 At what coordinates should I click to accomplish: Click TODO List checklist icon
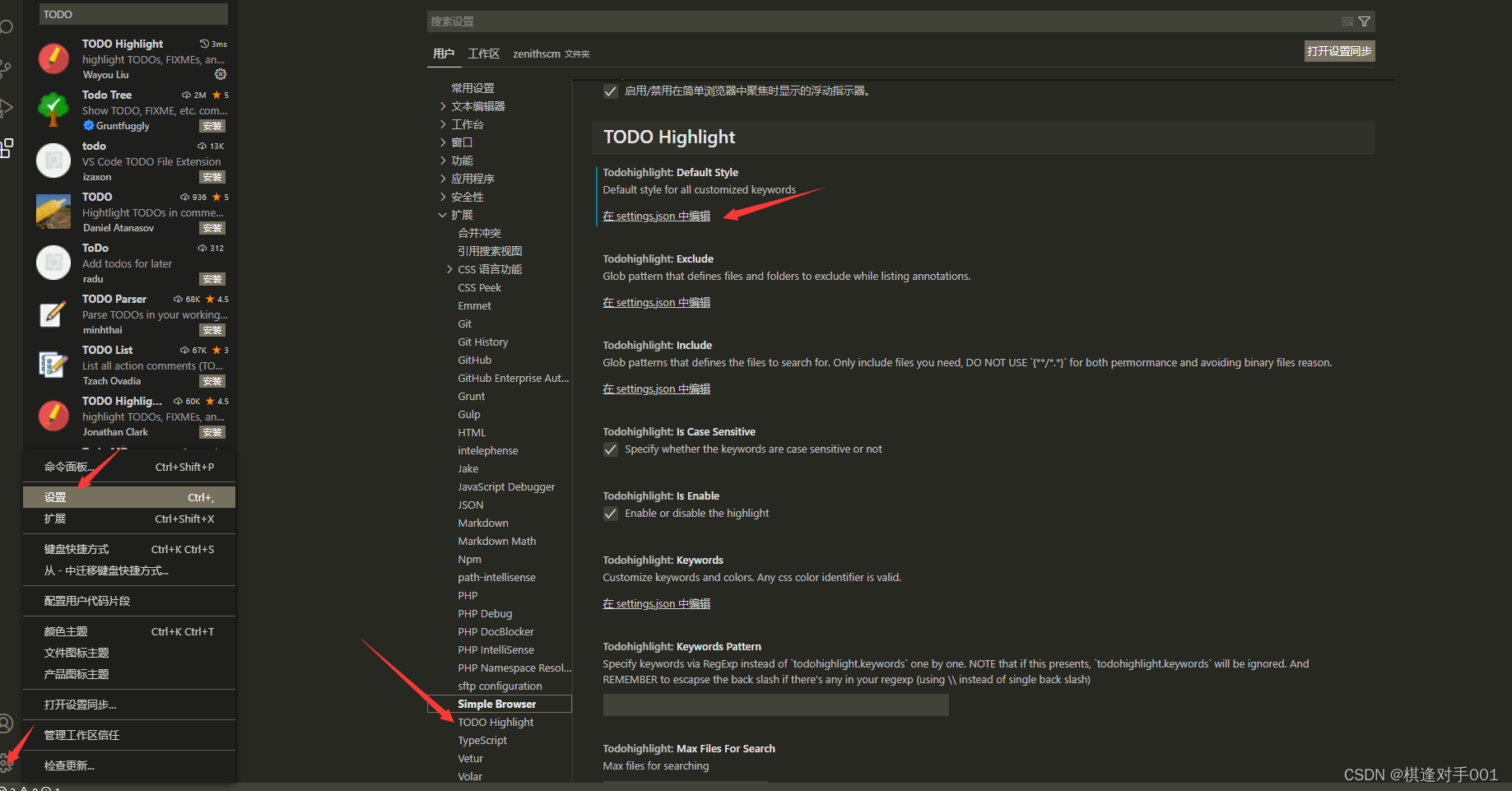coord(54,364)
